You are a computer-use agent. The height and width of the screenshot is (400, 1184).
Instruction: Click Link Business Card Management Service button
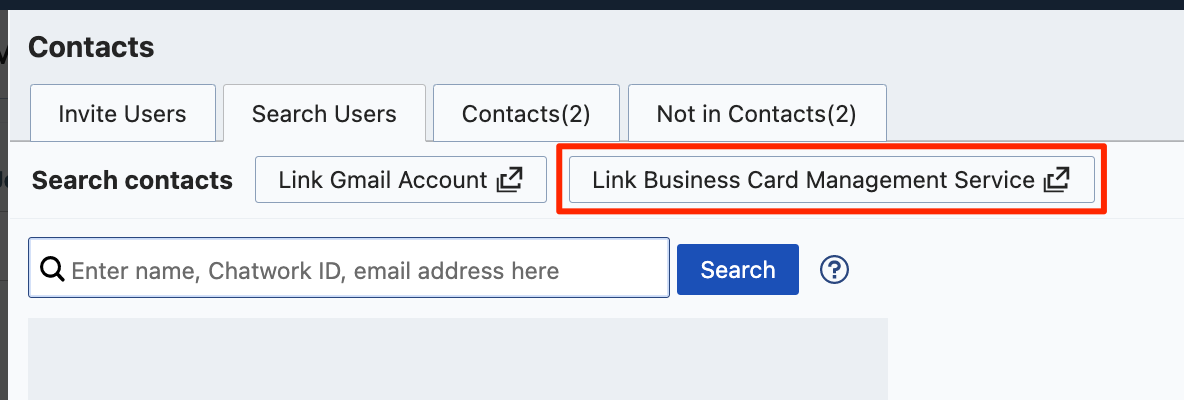pyautogui.click(x=831, y=180)
